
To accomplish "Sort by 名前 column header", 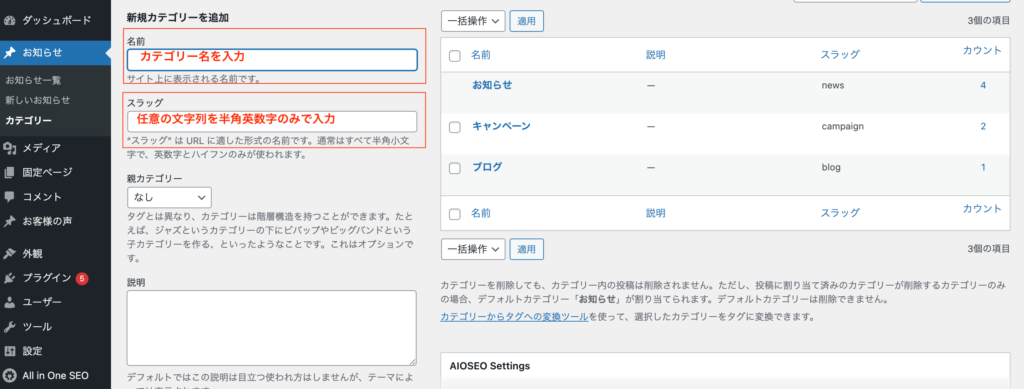I will tap(481, 55).
